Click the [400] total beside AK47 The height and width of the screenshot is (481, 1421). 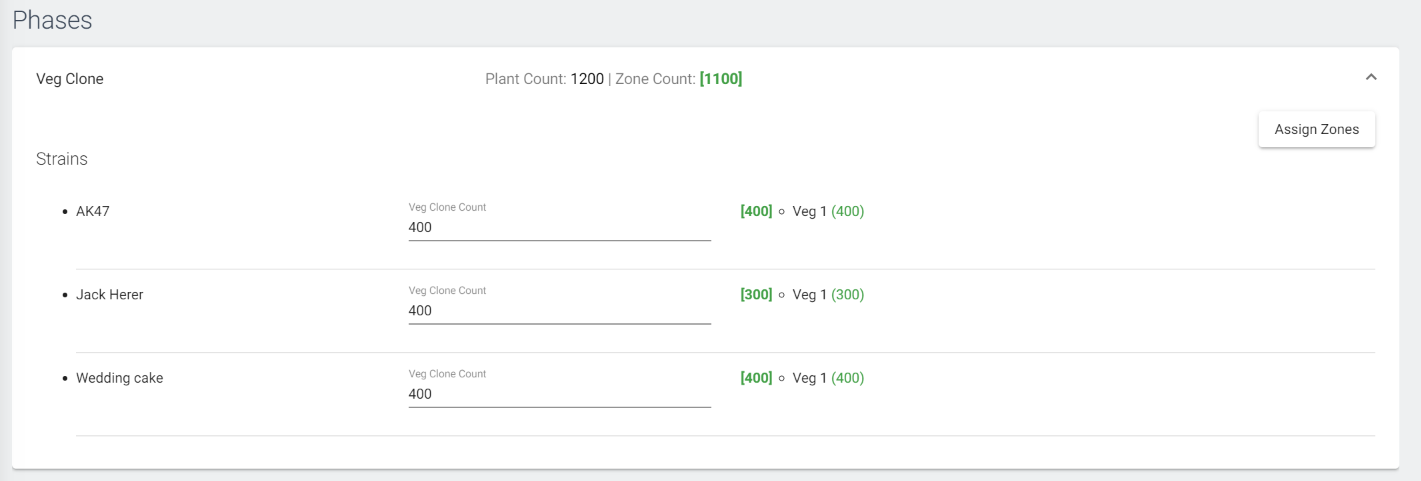756,211
